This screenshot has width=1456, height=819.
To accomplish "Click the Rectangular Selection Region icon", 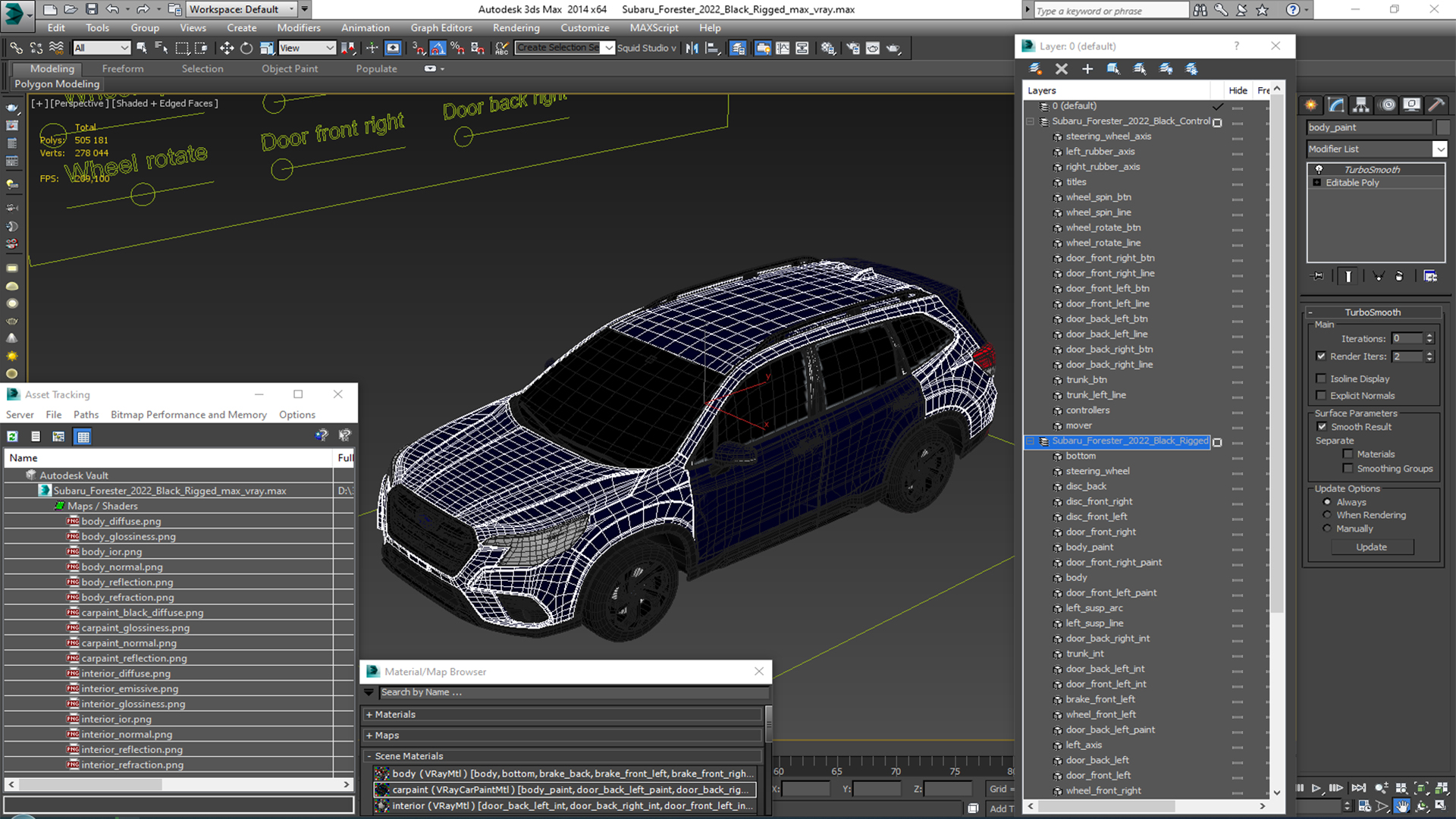I will pyautogui.click(x=182, y=48).
